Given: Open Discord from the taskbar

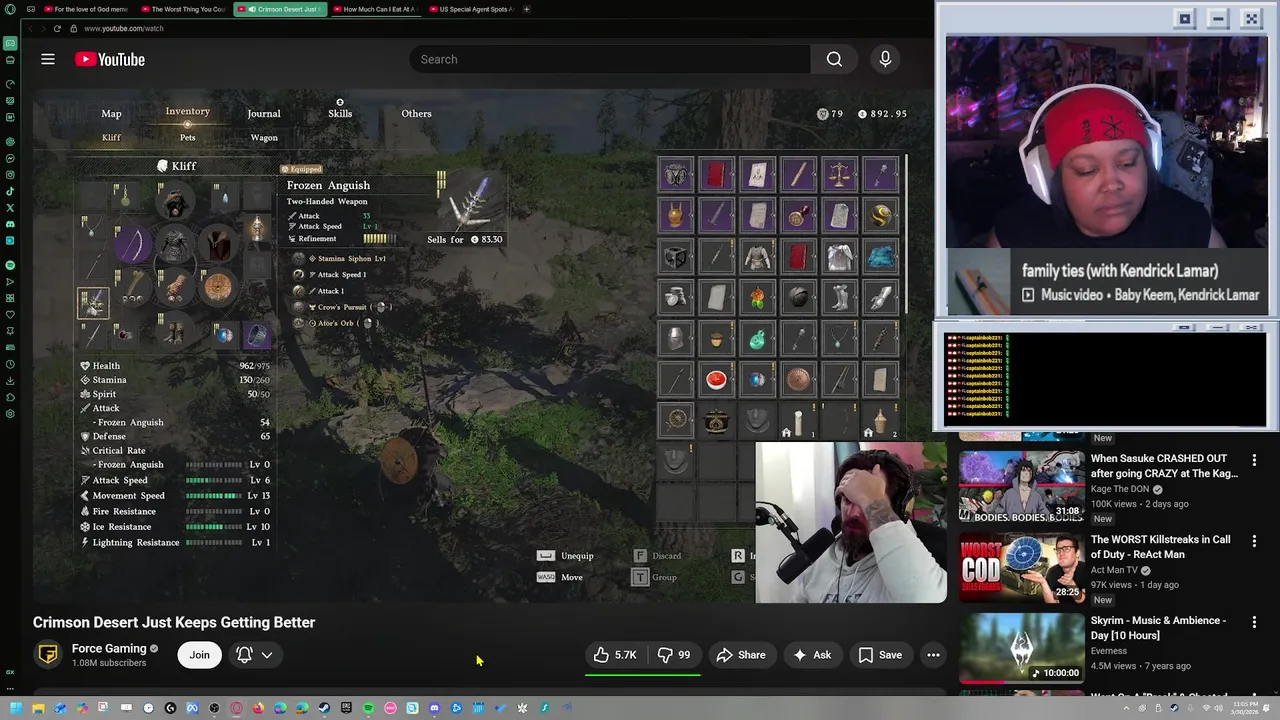Looking at the screenshot, I should point(434,708).
